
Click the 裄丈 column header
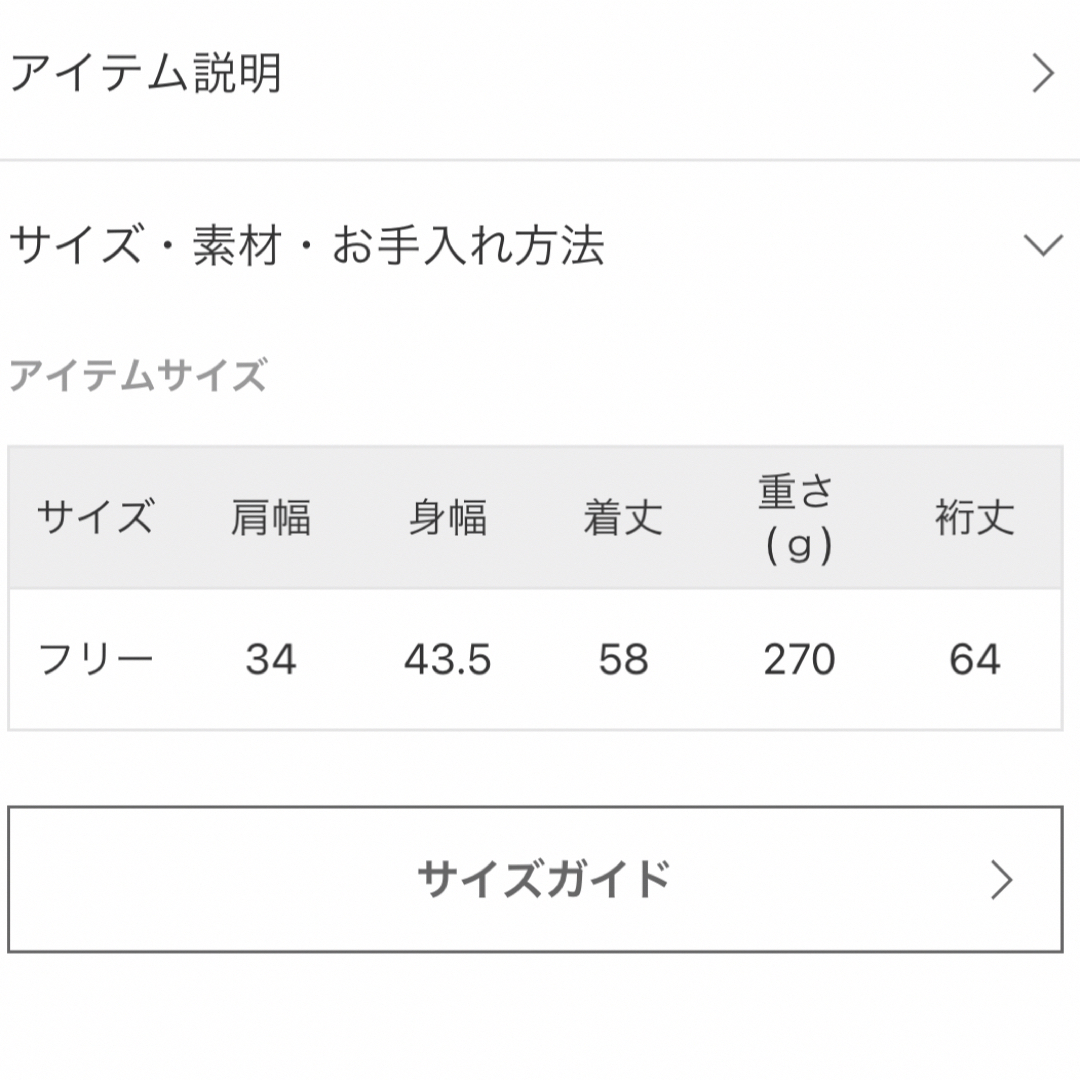coord(975,517)
